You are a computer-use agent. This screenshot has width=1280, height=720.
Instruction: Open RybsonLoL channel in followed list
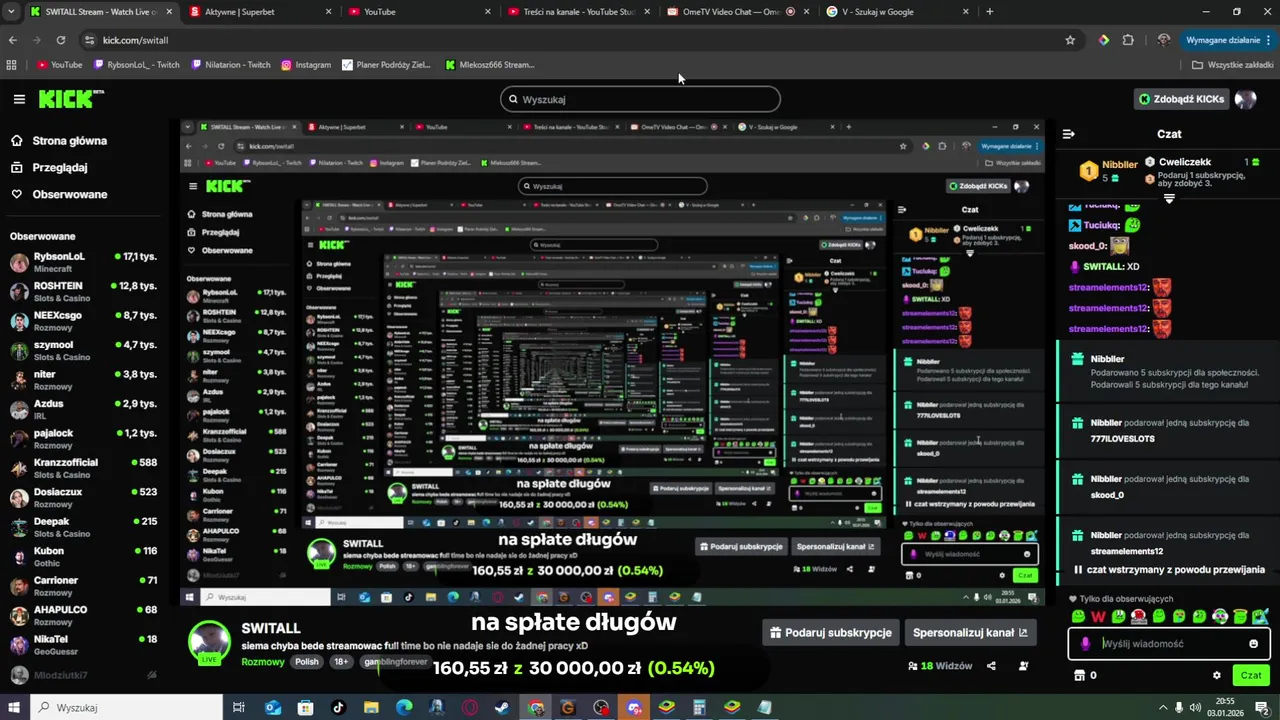[x=83, y=262]
